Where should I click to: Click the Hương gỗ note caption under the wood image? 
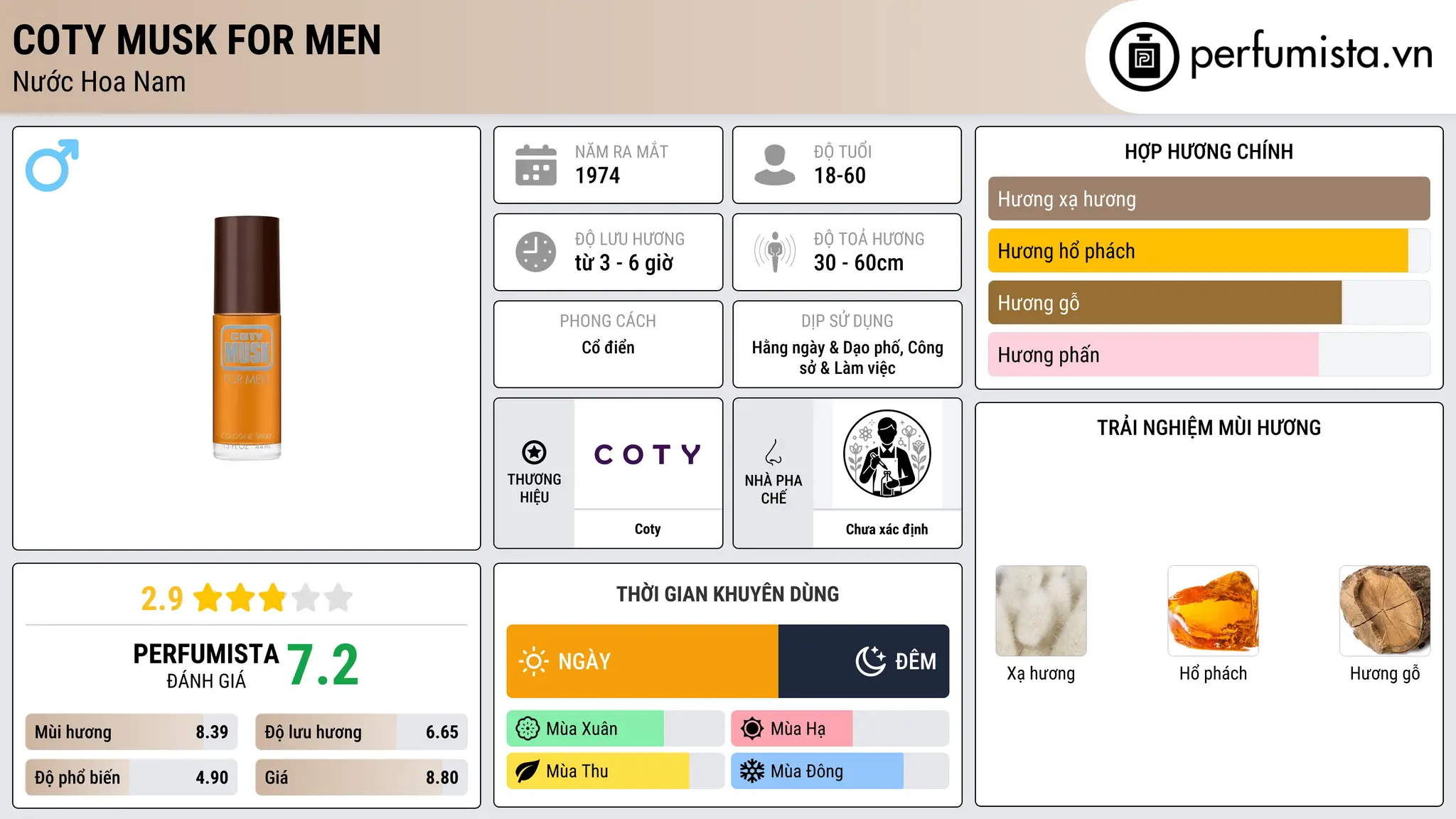click(1385, 674)
